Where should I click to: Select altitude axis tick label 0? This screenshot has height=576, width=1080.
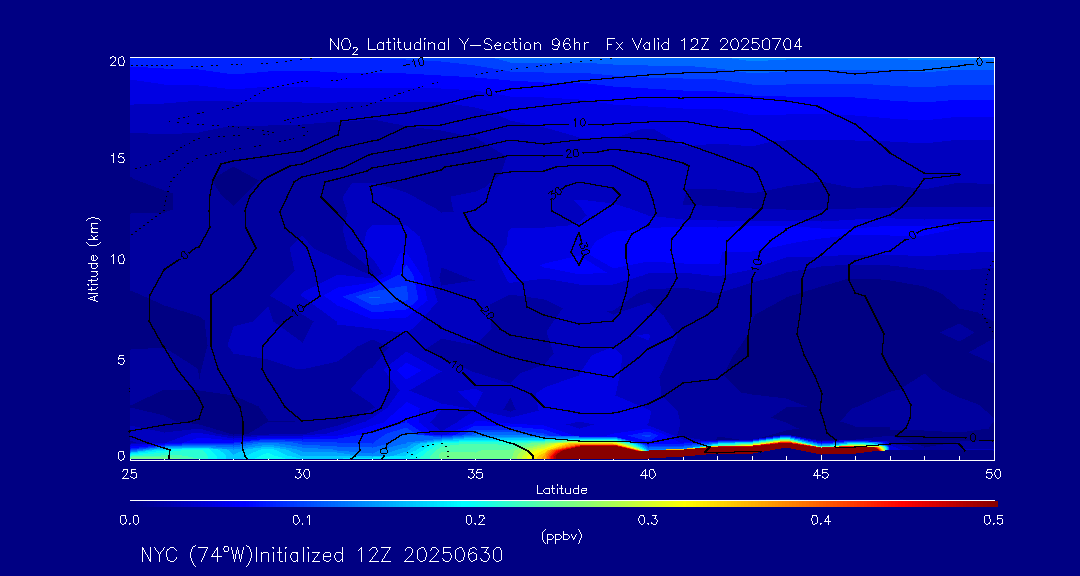pos(121,455)
